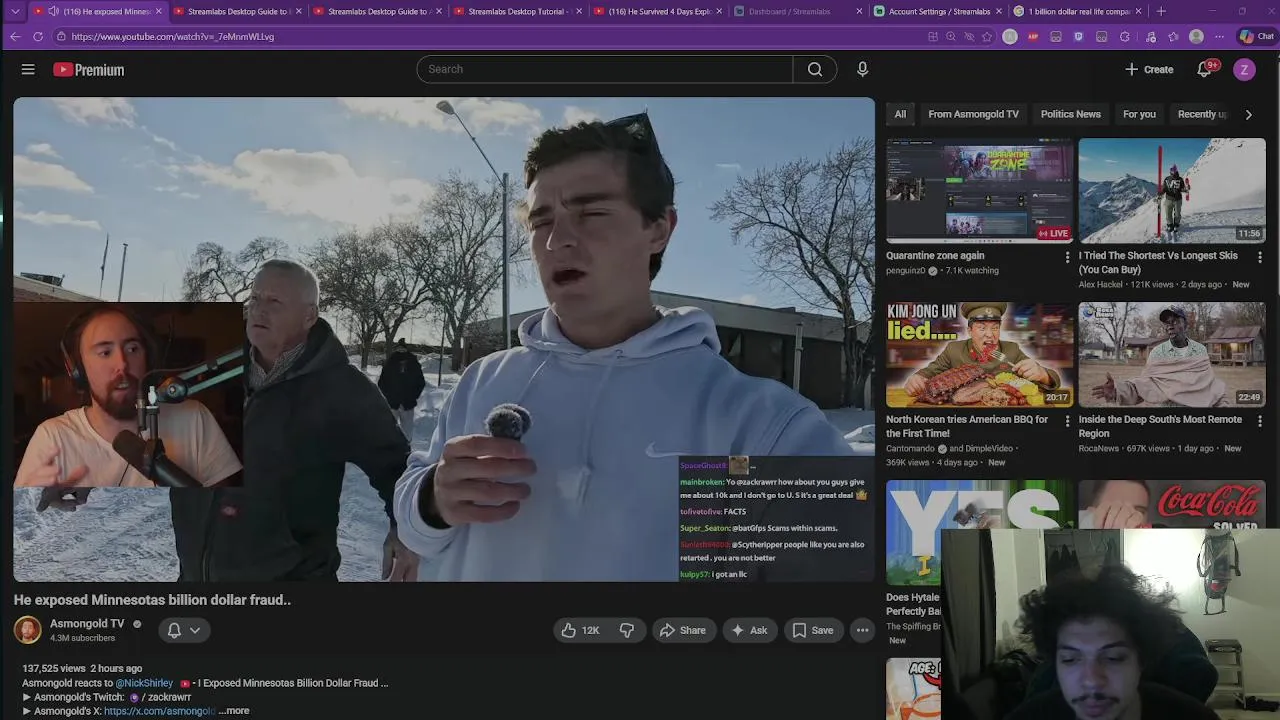Reload the page with refresh icon
The width and height of the screenshot is (1280, 720).
point(38,36)
